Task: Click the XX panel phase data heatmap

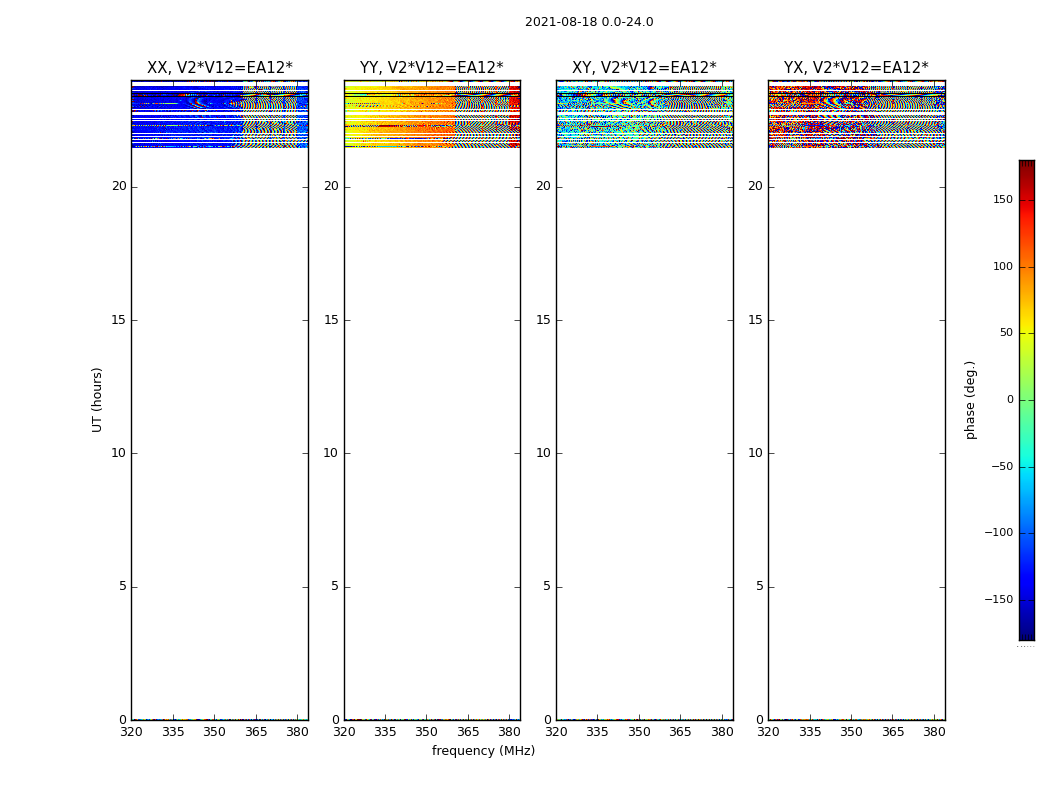Action: pyautogui.click(x=220, y=114)
